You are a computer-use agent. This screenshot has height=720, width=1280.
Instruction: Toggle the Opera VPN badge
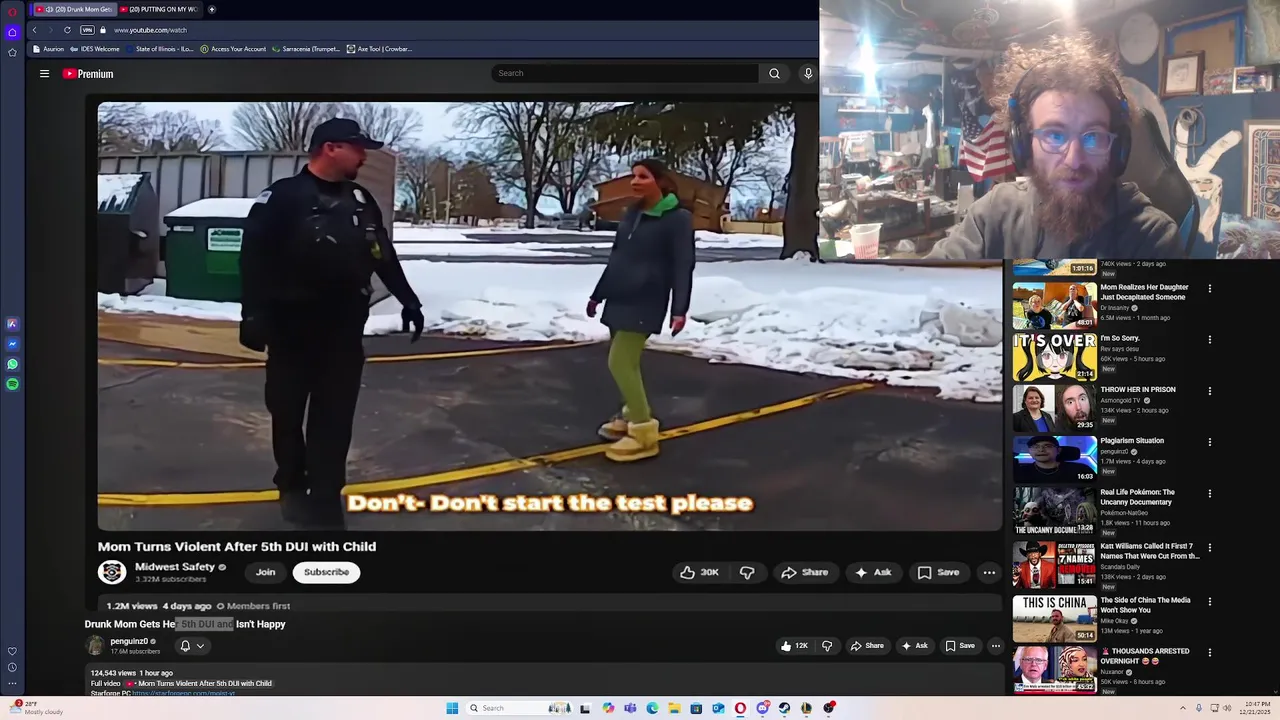(x=87, y=30)
